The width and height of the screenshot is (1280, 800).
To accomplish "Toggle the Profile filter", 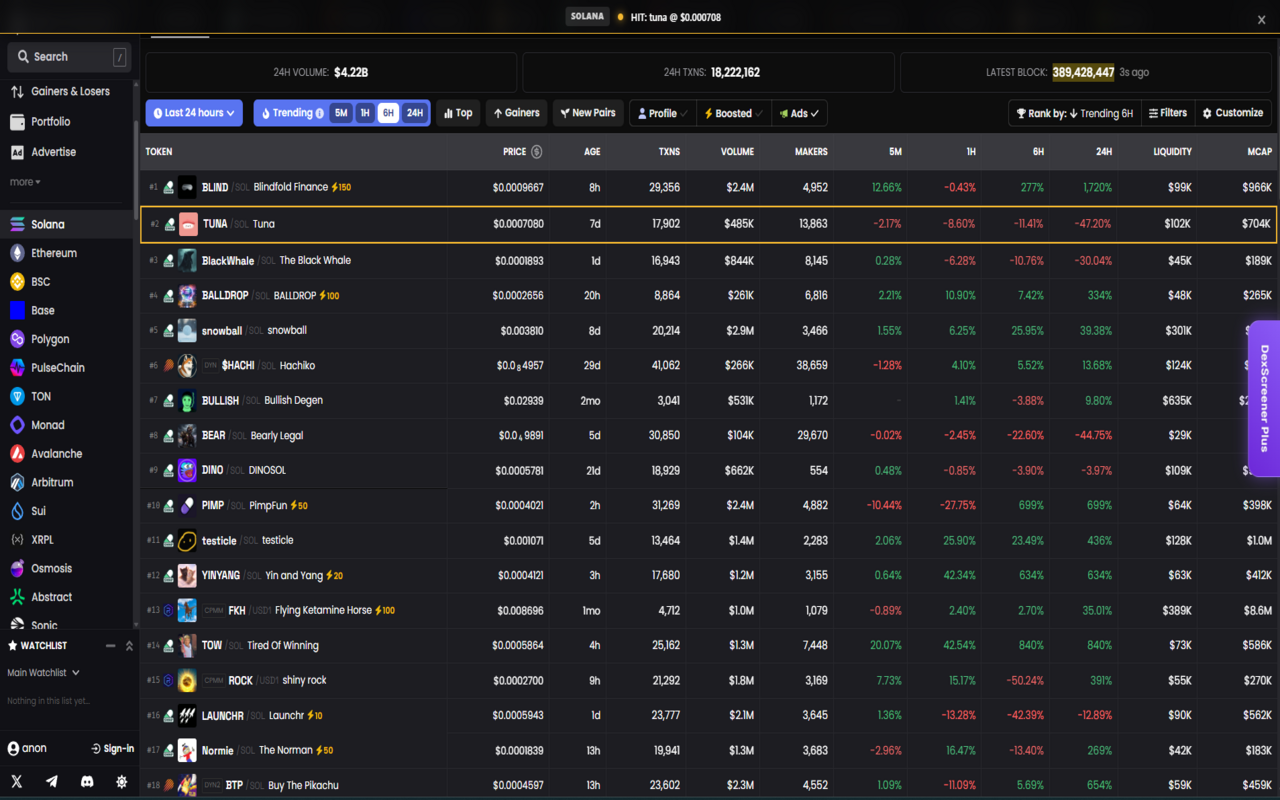I will pyautogui.click(x=662, y=113).
